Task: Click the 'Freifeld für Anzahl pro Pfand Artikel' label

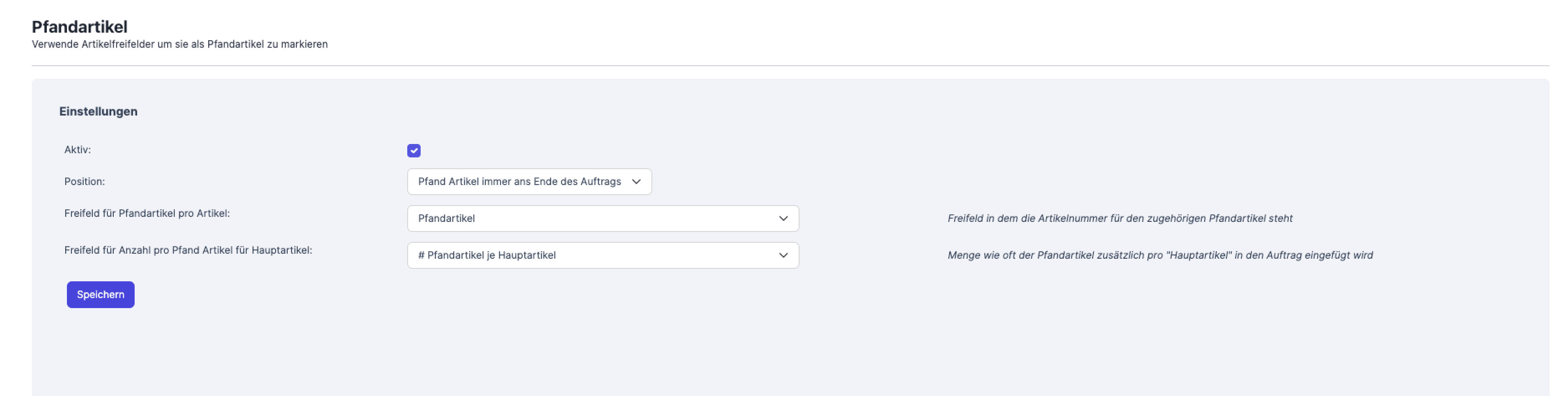Action: click(188, 250)
